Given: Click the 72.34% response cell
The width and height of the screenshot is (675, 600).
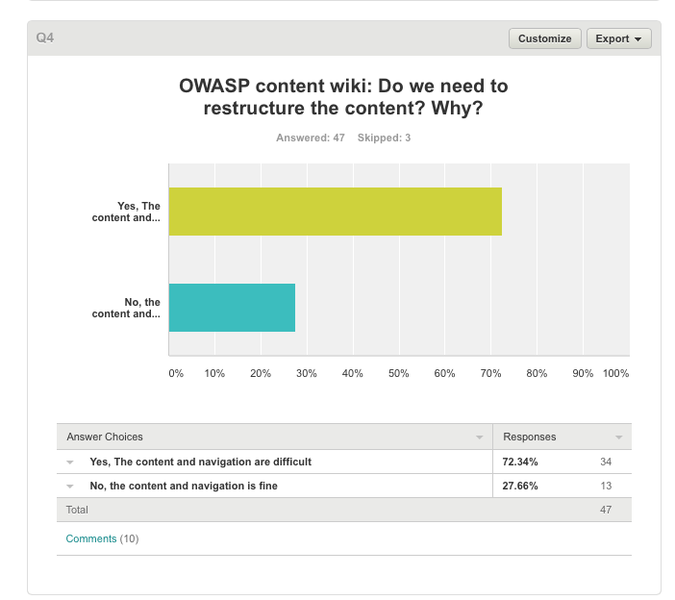Looking at the screenshot, I should (x=520, y=462).
